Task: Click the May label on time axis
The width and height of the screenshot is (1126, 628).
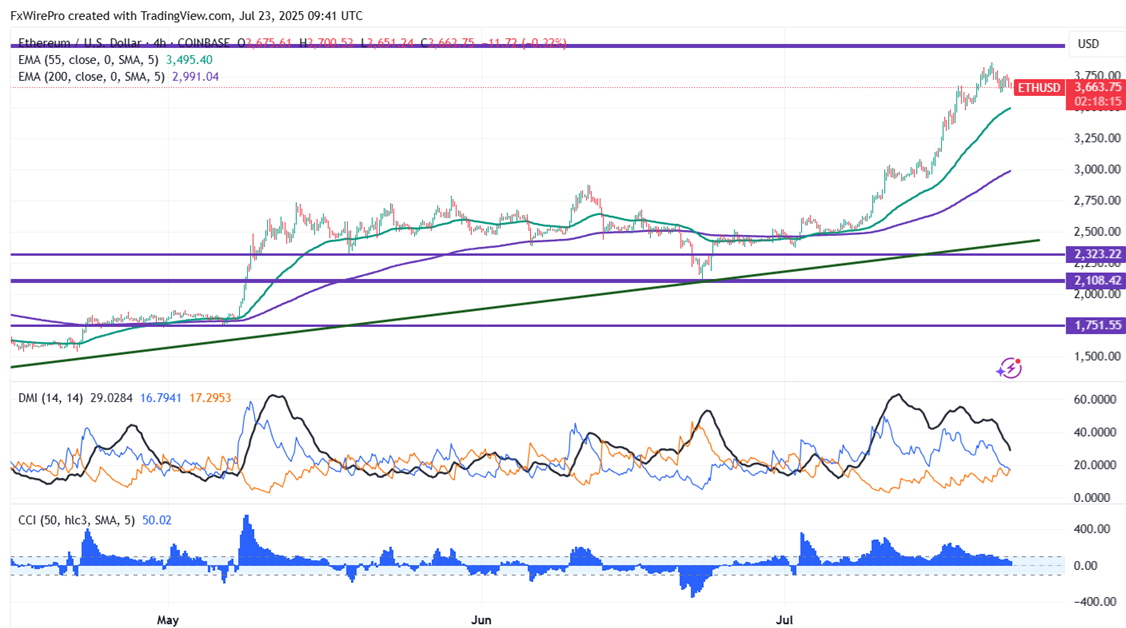Action: pos(167,620)
